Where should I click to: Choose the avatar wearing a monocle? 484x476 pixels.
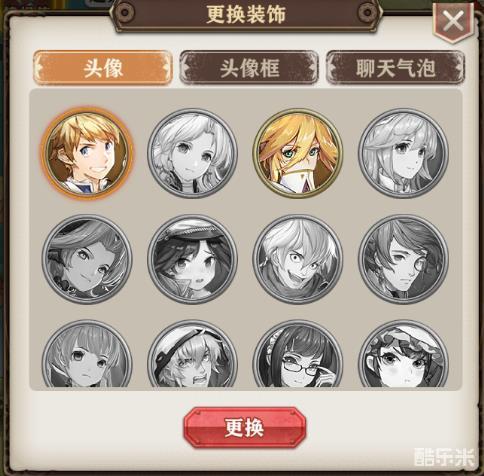403,259
